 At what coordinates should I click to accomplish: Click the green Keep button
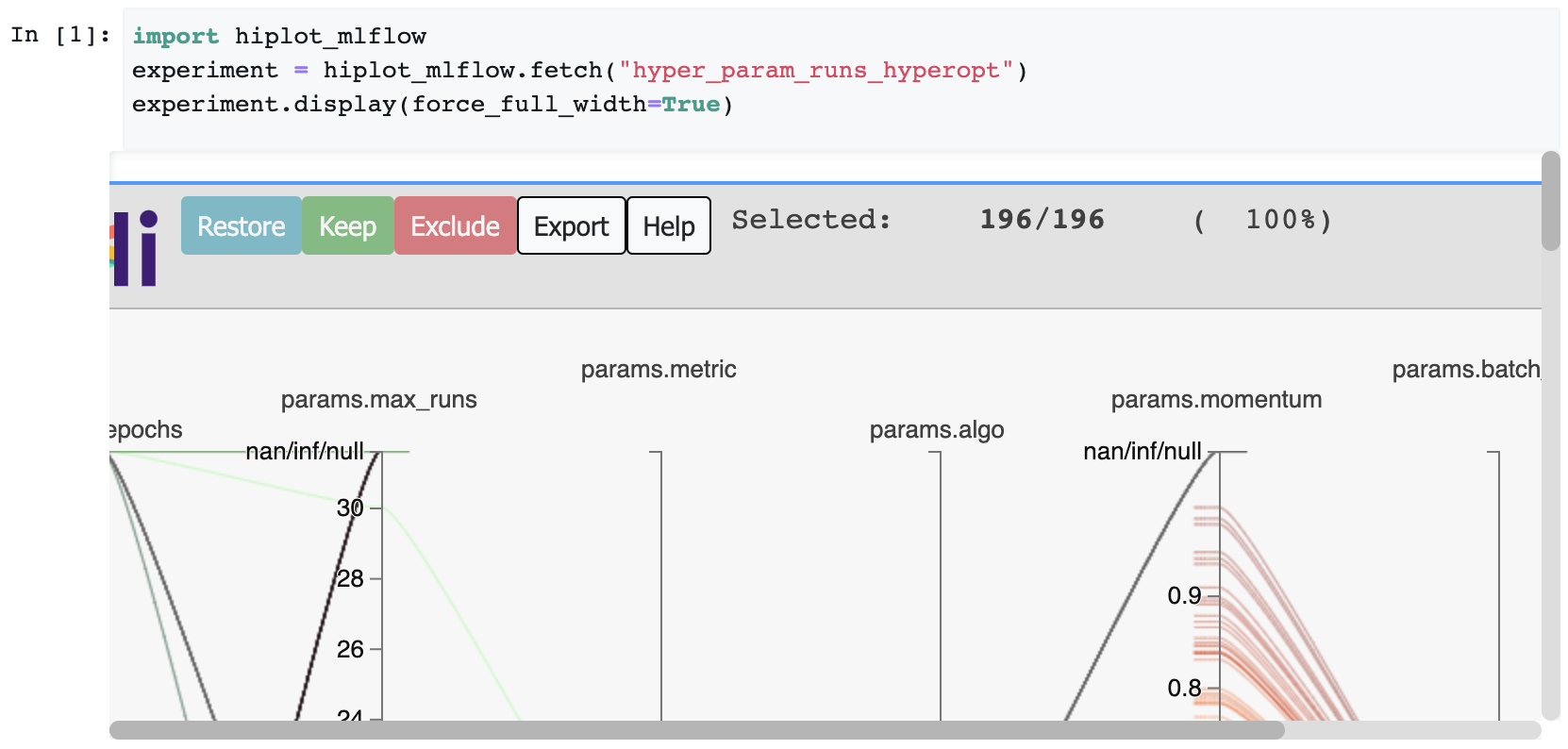pos(347,226)
